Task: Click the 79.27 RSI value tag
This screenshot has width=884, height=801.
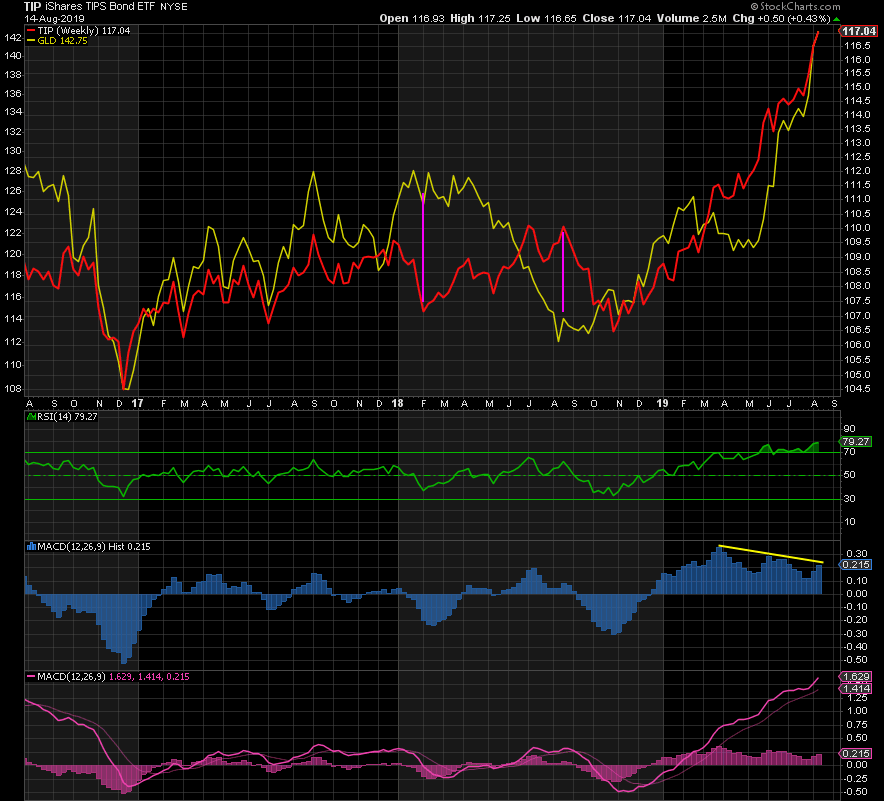Action: point(854,440)
